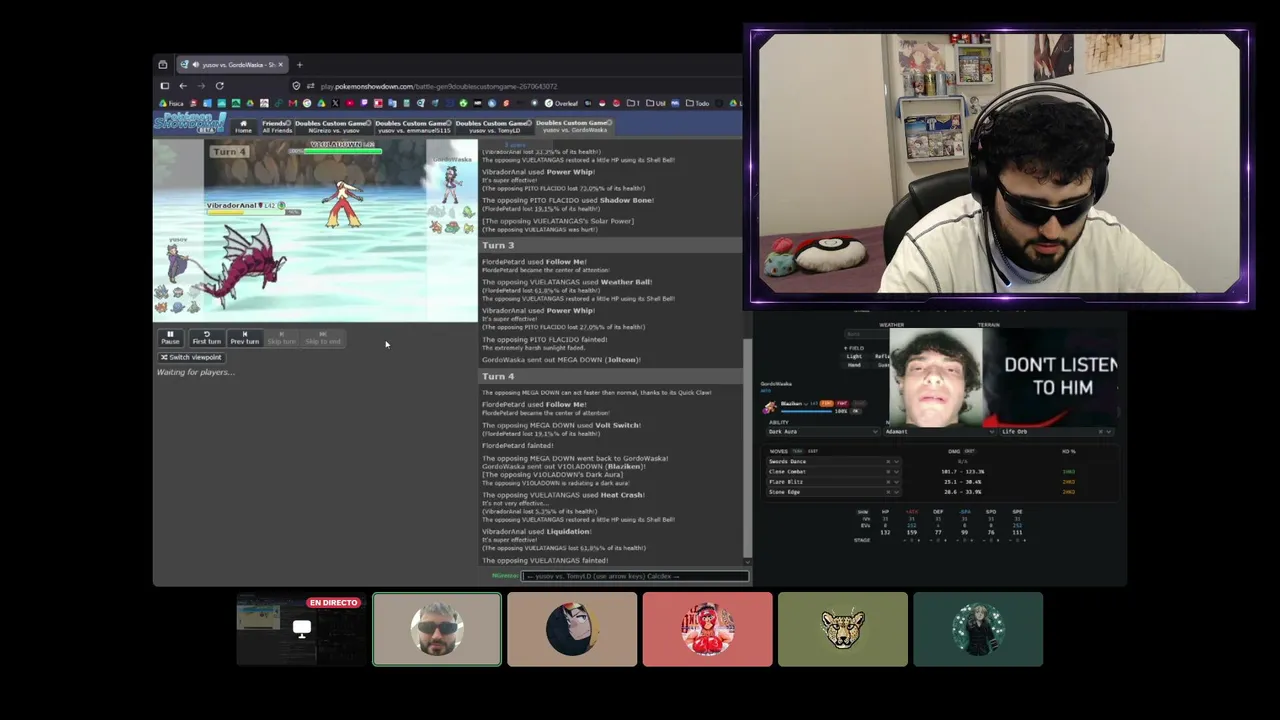The height and width of the screenshot is (720, 1280).
Task: Select the participant with the cheetah avatar
Action: tap(843, 629)
